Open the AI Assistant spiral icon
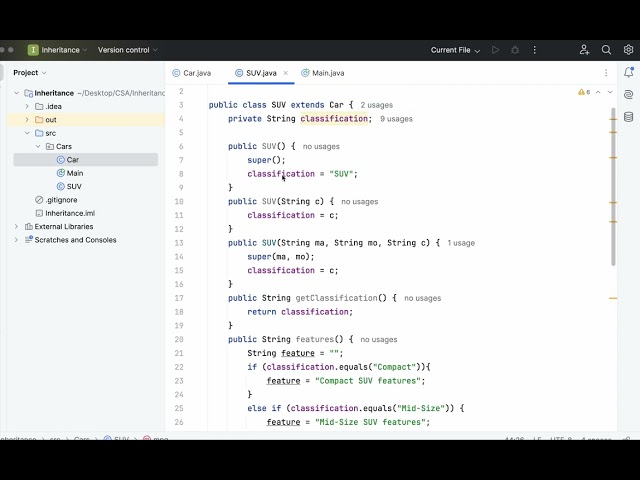 (629, 95)
